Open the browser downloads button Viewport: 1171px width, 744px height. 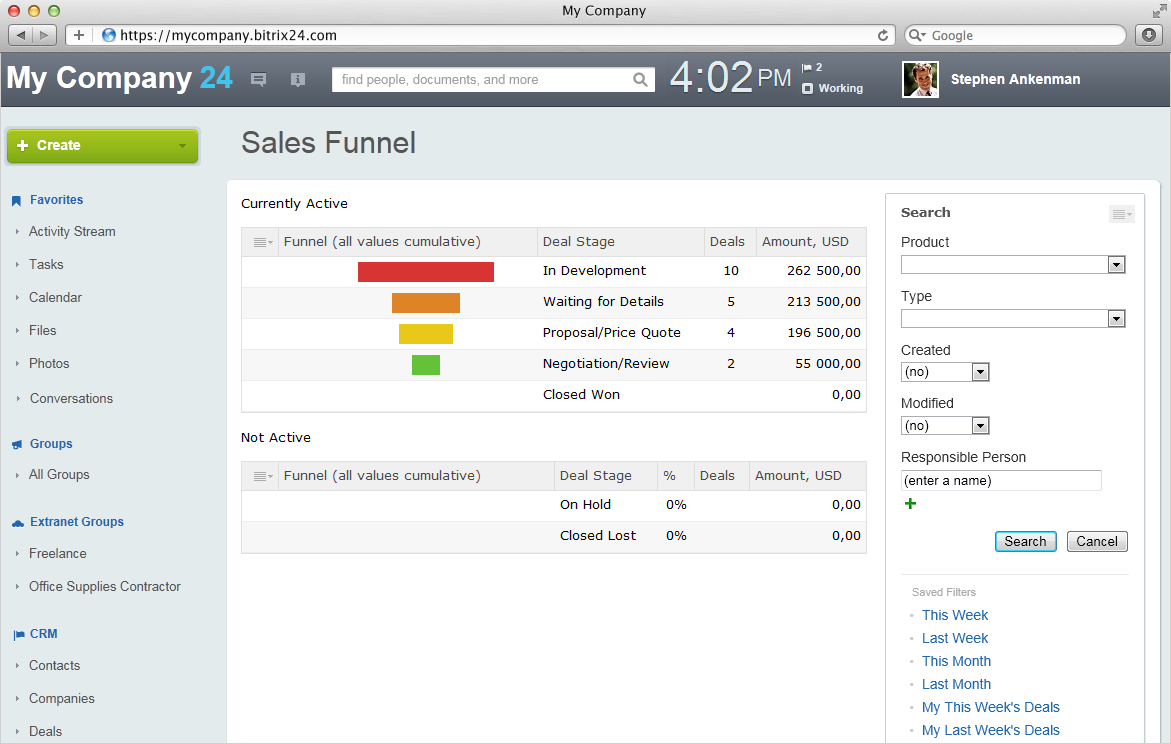1149,35
